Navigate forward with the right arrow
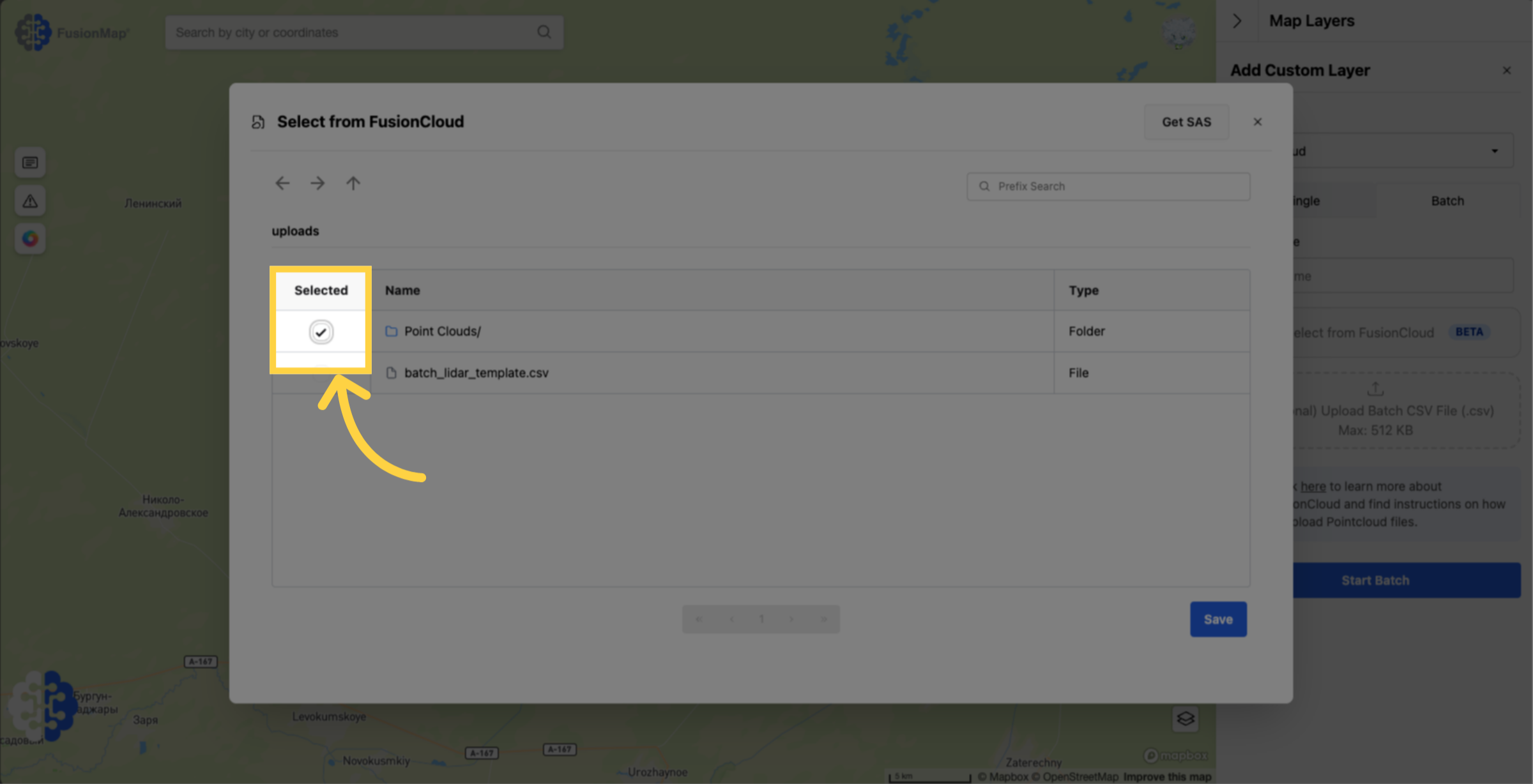 point(317,184)
